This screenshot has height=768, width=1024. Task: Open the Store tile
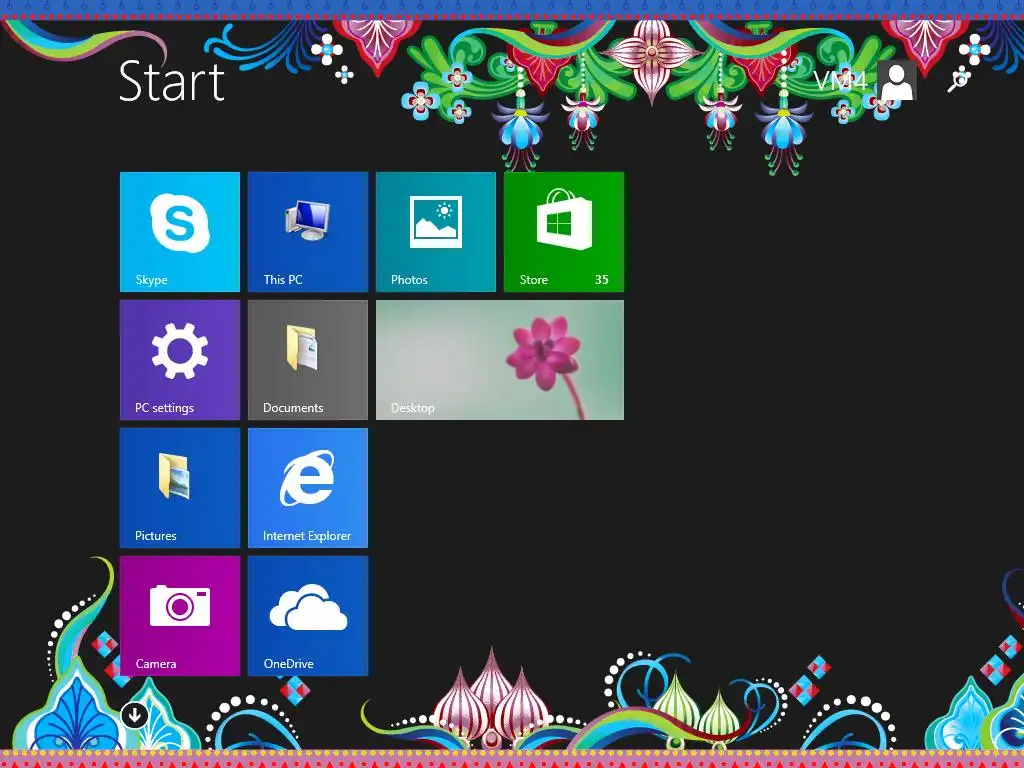pyautogui.click(x=564, y=232)
